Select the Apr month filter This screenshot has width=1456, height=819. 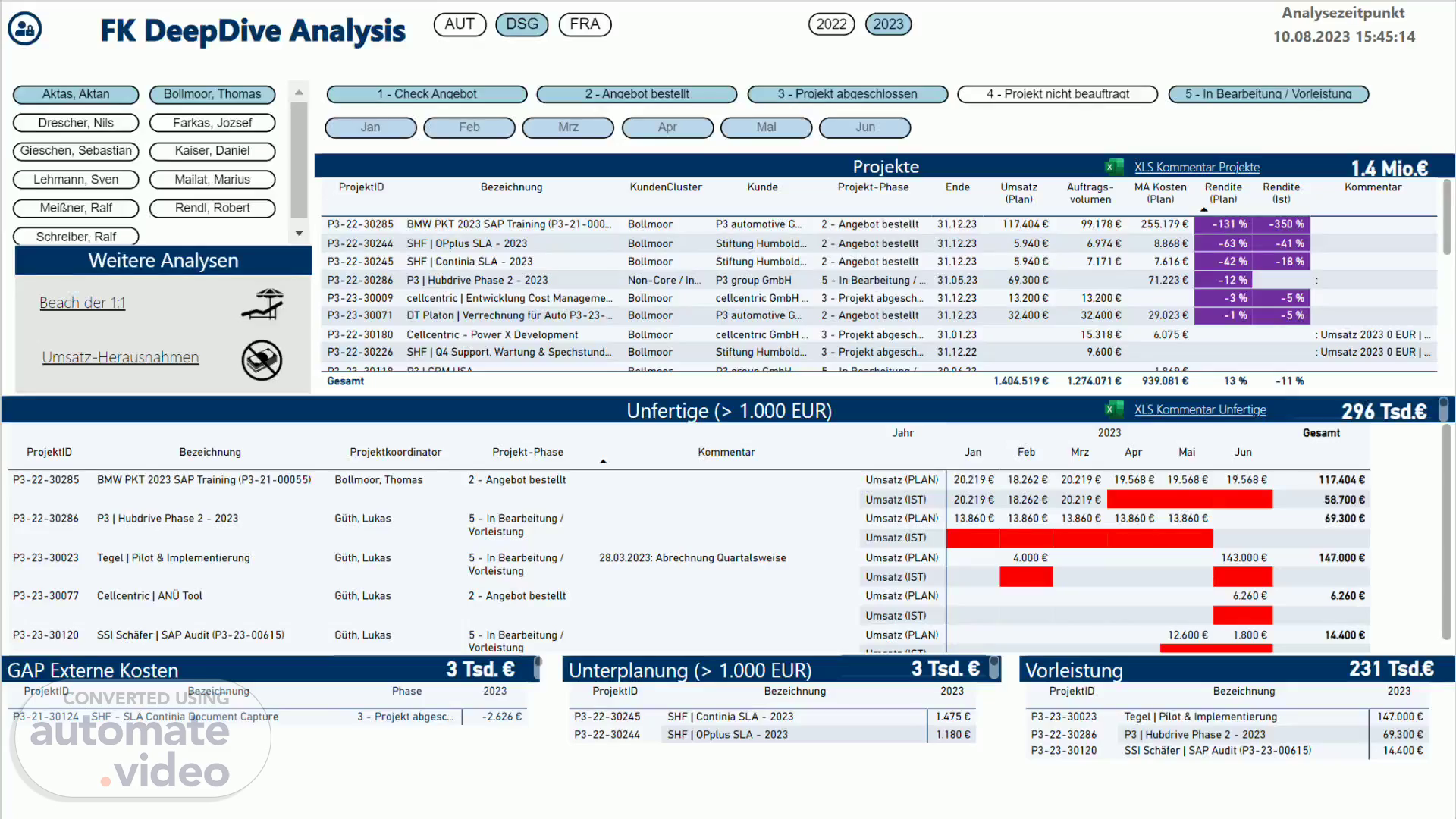667,127
